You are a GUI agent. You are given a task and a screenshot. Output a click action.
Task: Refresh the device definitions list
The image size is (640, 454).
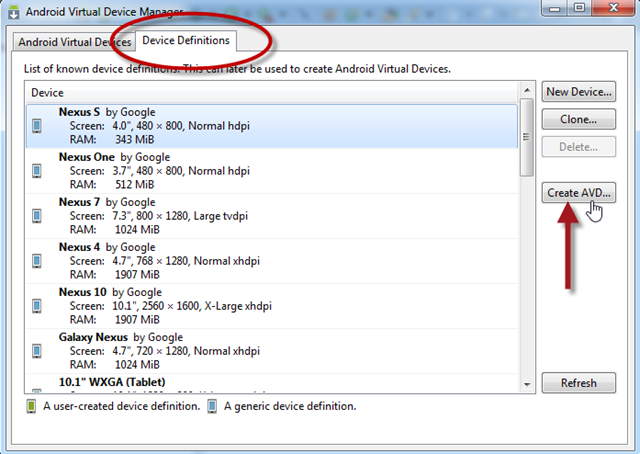click(578, 383)
